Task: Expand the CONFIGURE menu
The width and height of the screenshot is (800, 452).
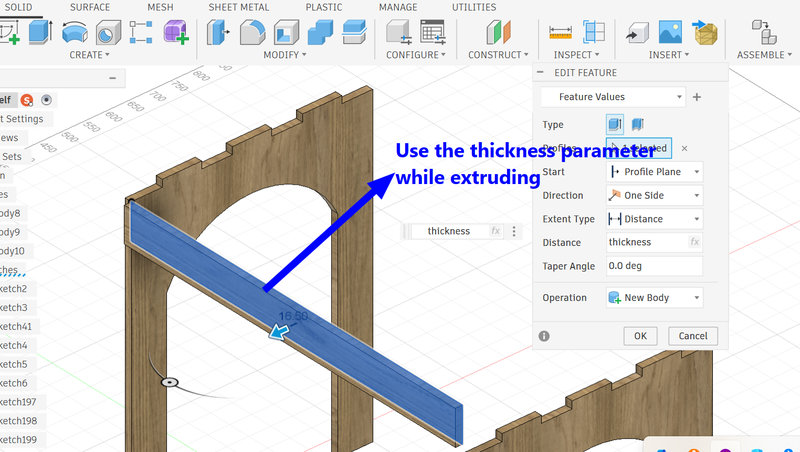Action: 416,55
